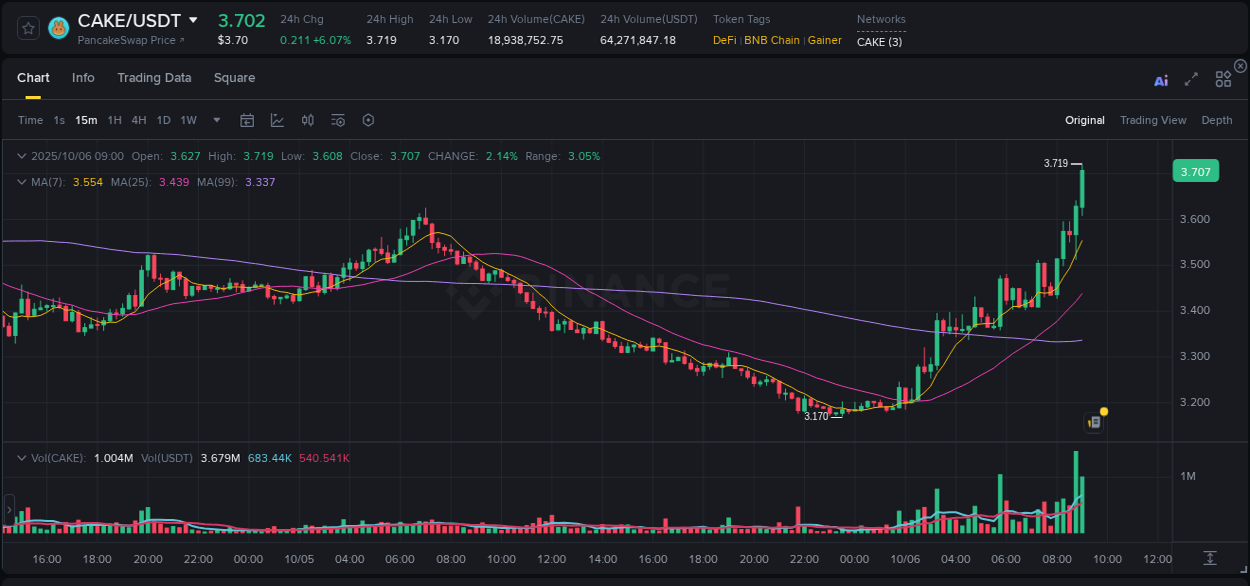
Task: Launch the Ai chart analysis tool
Action: coord(1160,81)
